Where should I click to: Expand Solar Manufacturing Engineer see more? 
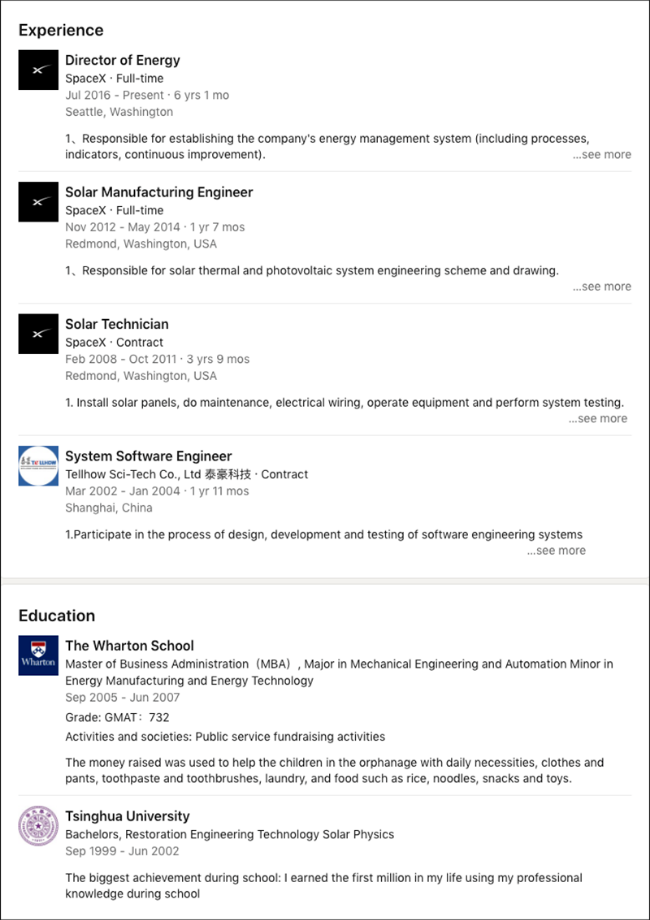(602, 286)
